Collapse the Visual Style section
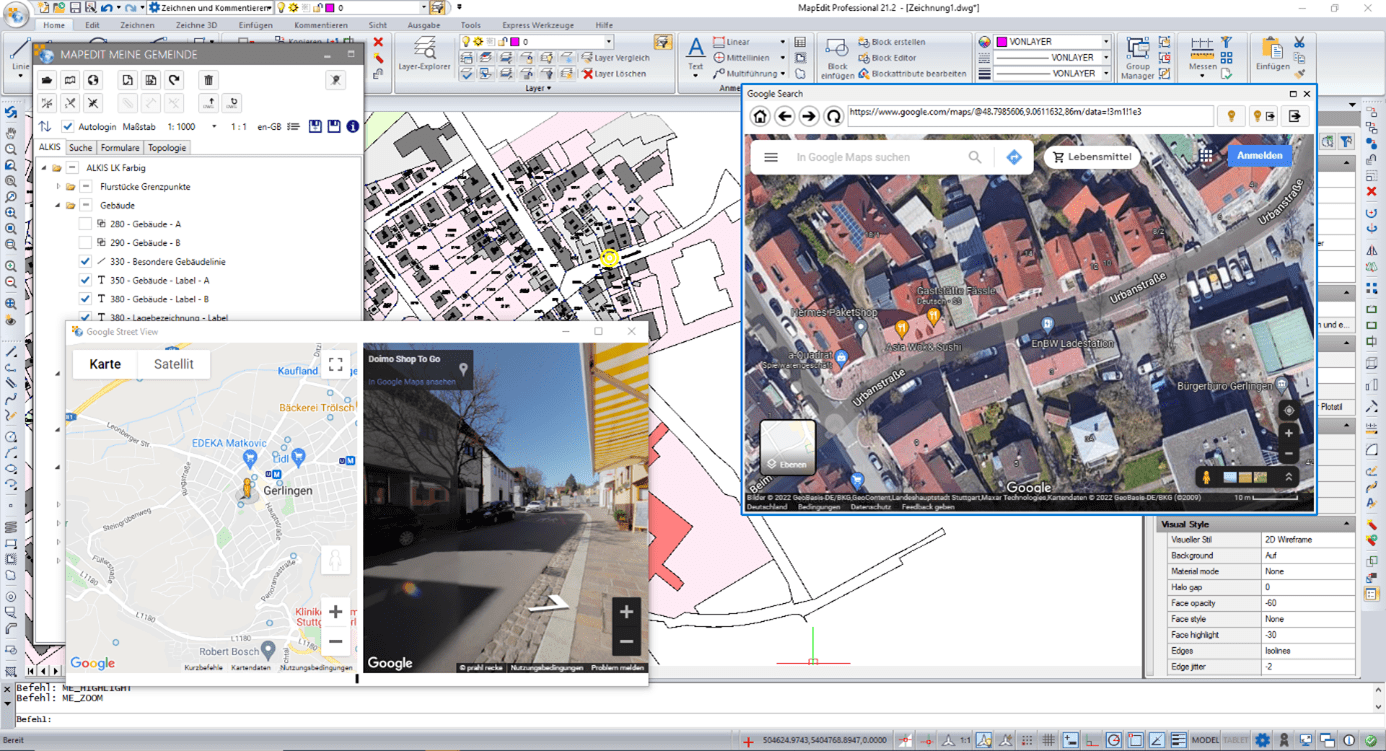1386x751 pixels. point(1346,524)
